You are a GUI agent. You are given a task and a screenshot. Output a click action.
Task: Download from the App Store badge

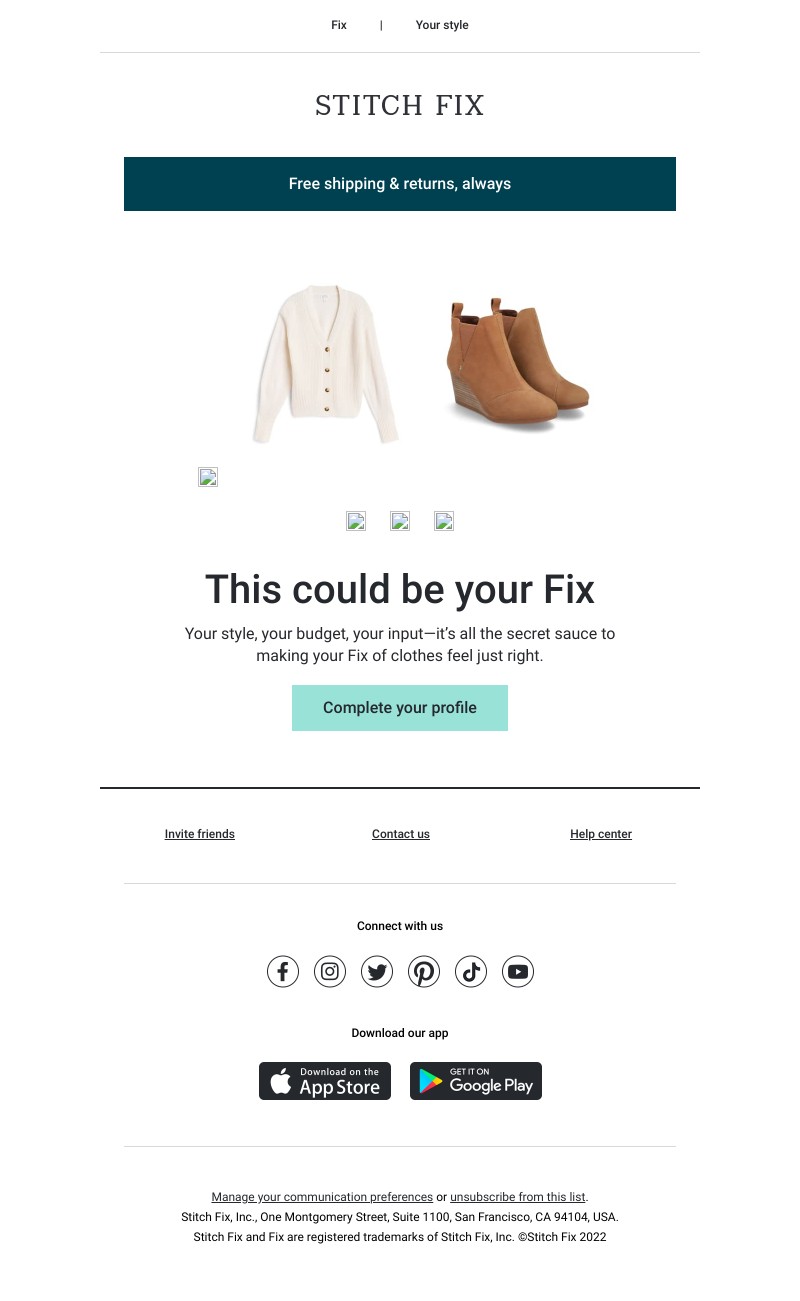click(x=325, y=1081)
